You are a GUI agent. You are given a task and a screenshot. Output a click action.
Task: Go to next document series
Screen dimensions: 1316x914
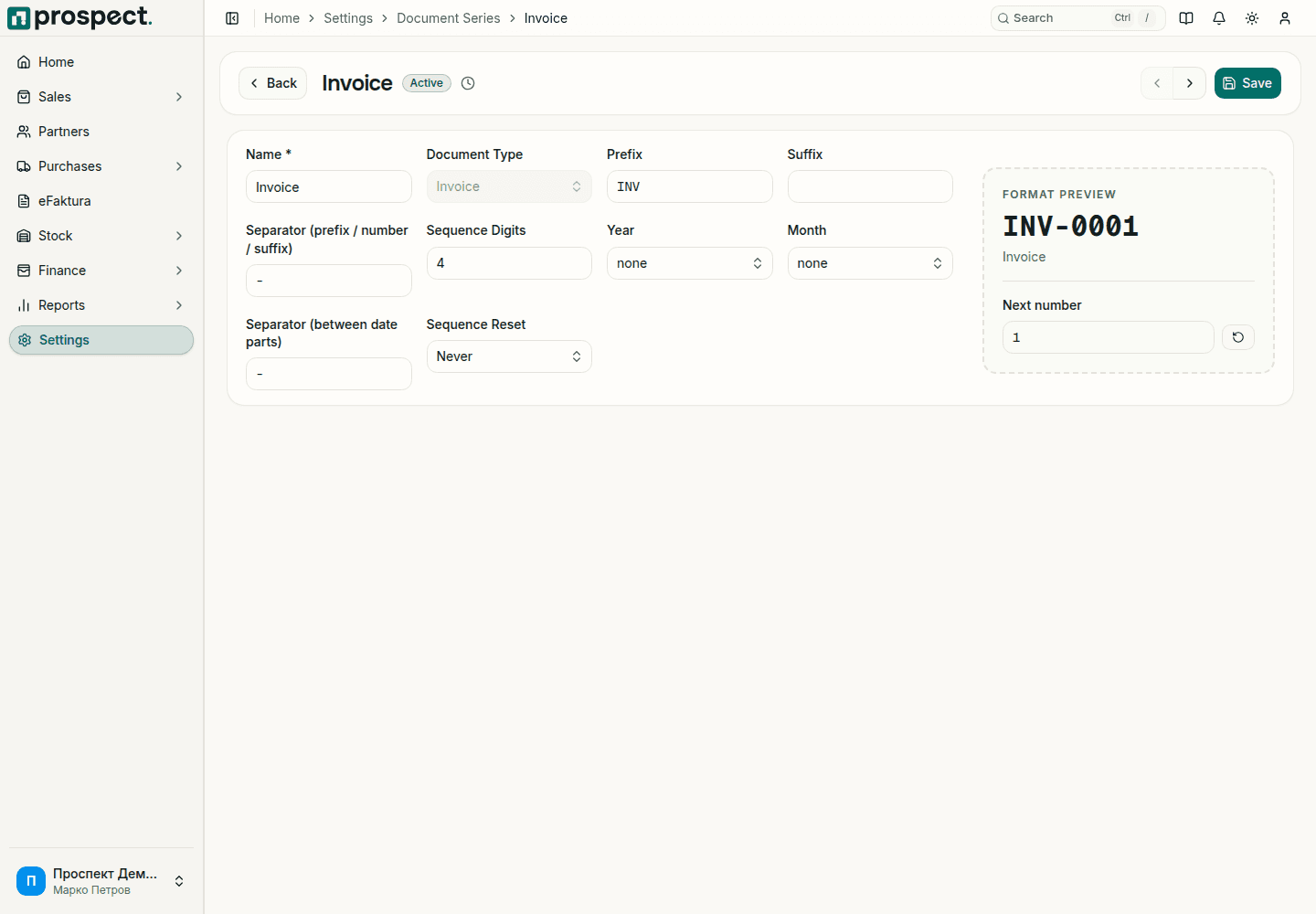point(1190,83)
